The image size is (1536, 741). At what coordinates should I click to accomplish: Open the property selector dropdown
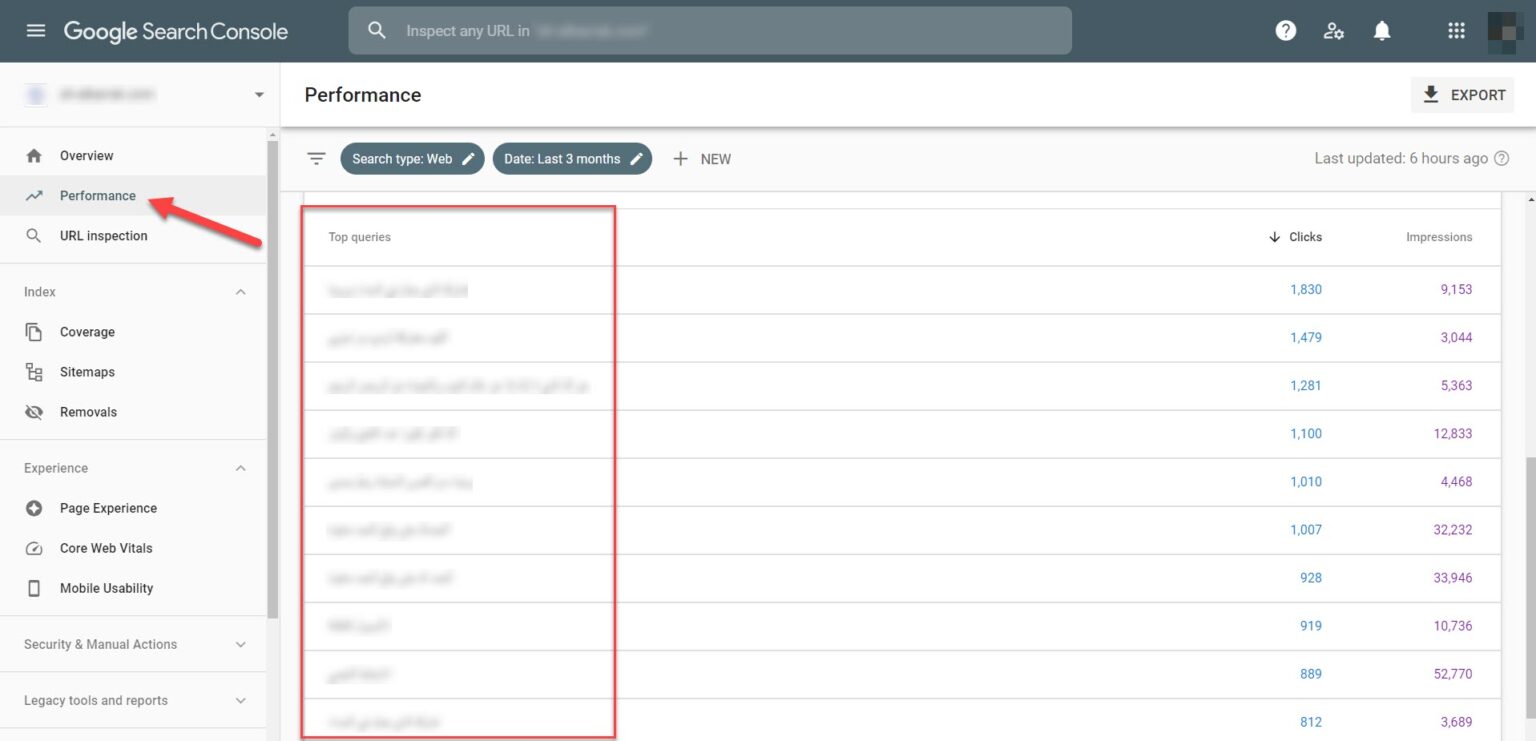tap(259, 95)
